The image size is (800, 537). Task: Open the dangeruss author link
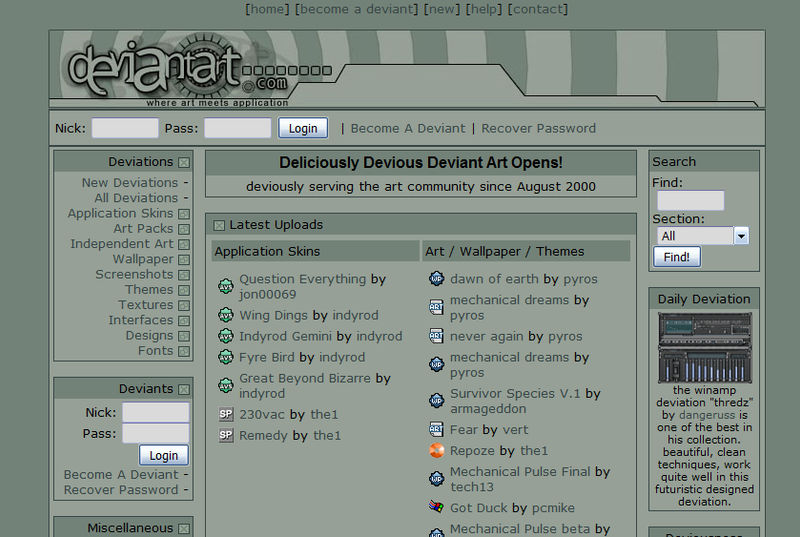707,415
